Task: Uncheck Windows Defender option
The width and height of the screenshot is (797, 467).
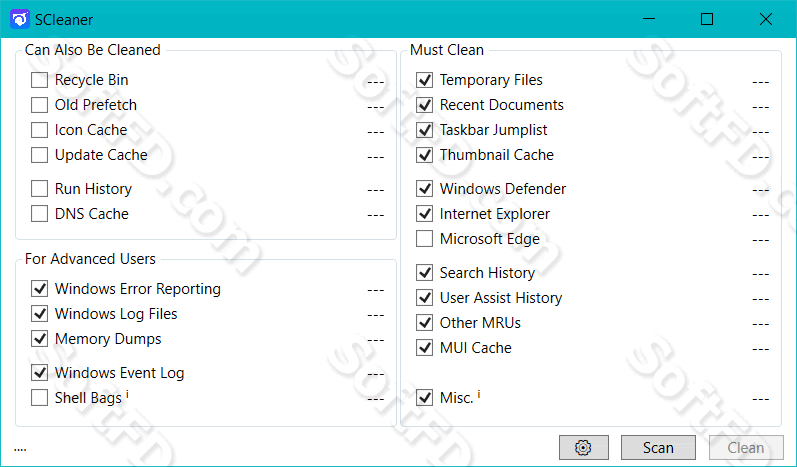Action: 424,189
